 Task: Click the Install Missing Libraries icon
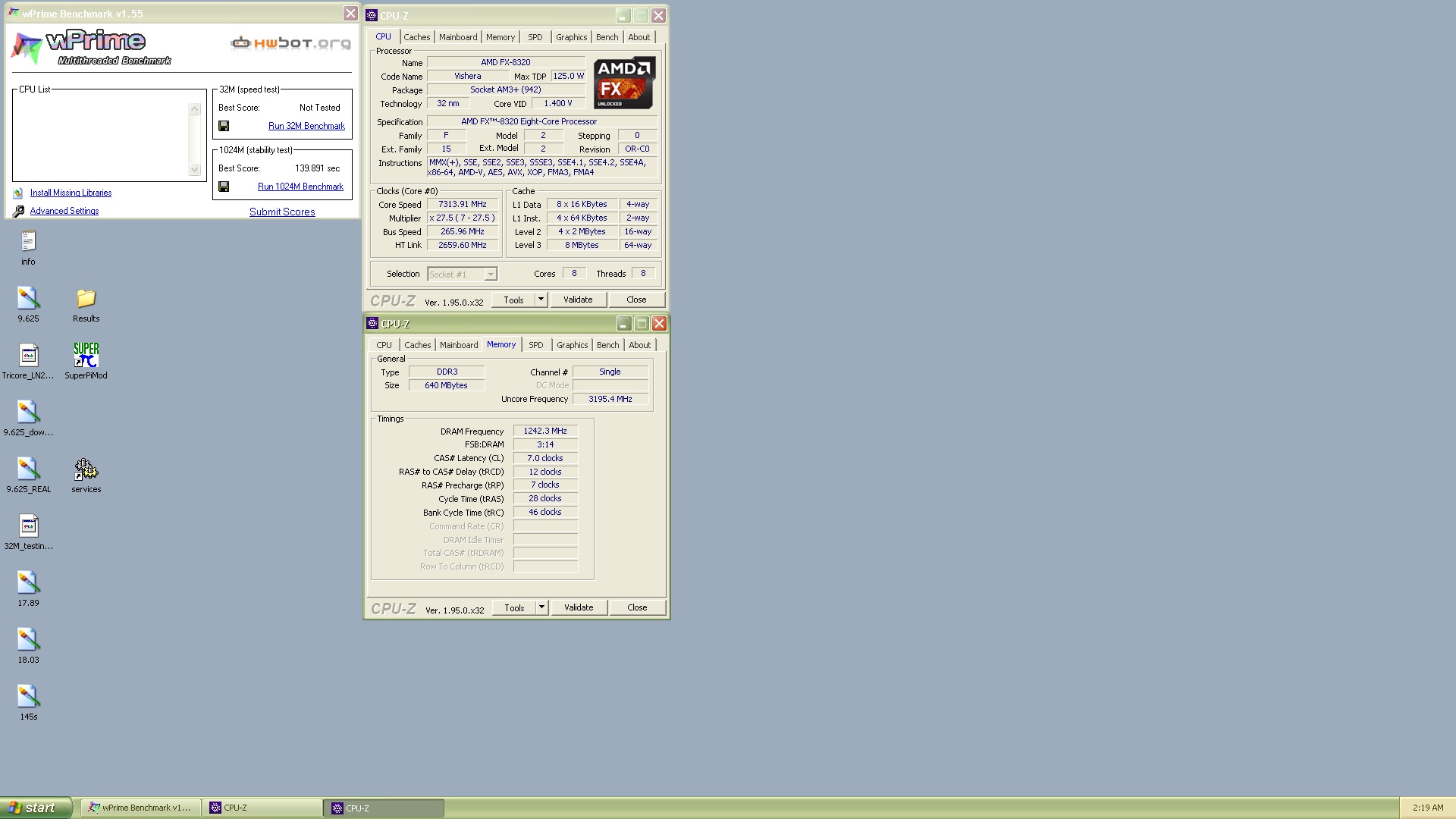(18, 193)
